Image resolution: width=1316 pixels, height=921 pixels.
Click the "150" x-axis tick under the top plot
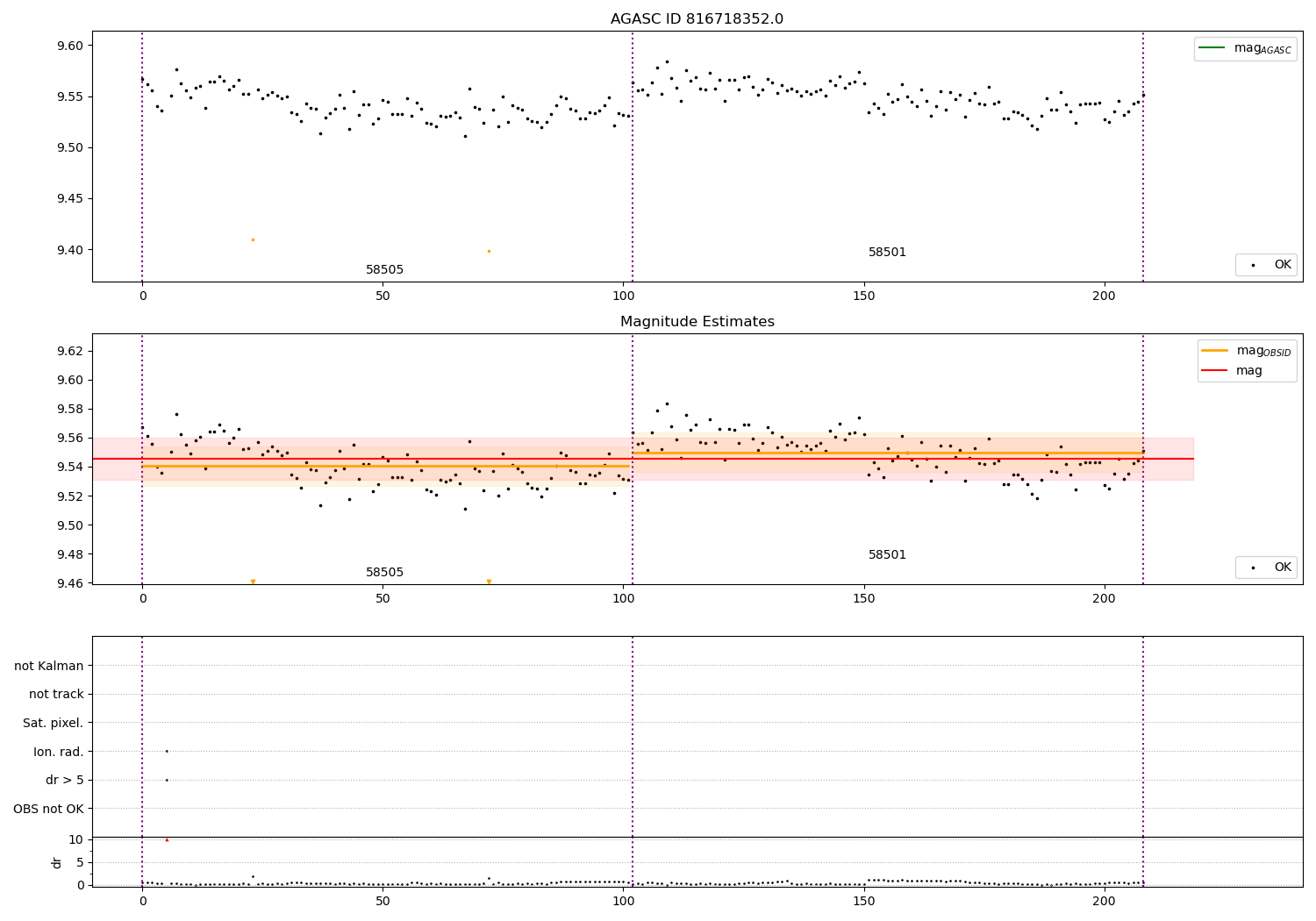[864, 296]
